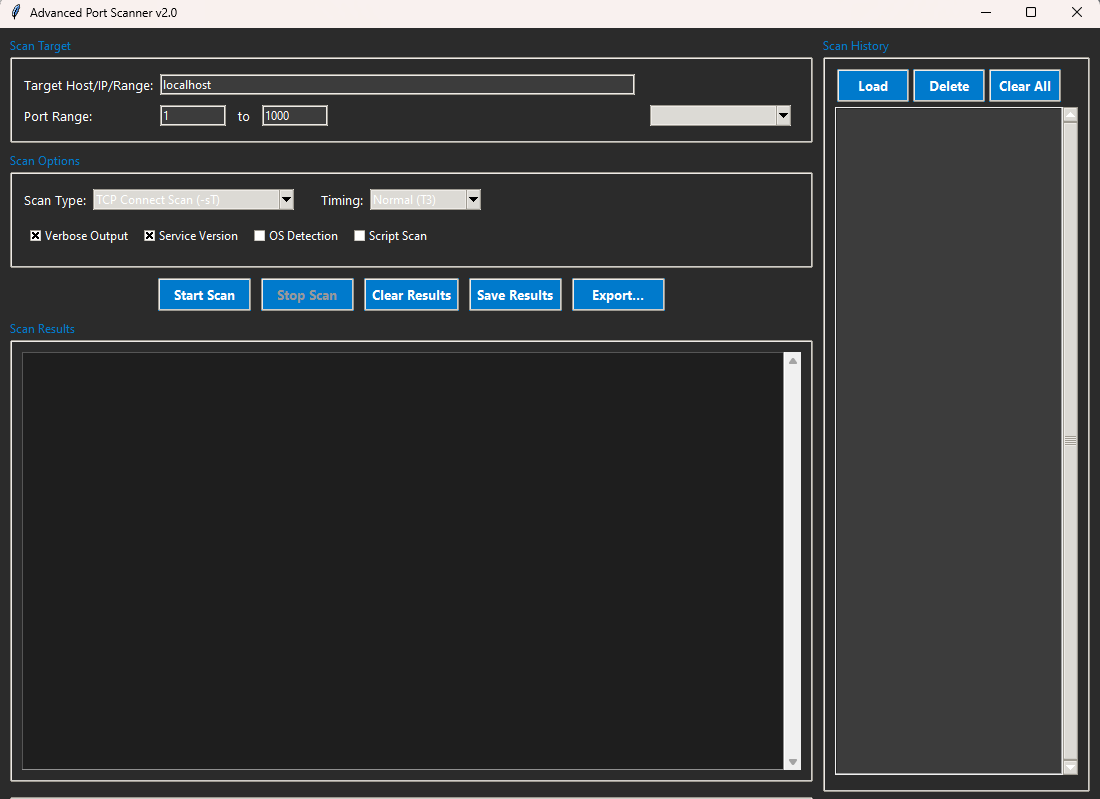1100x799 pixels.
Task: Click Save Results button
Action: pos(515,295)
